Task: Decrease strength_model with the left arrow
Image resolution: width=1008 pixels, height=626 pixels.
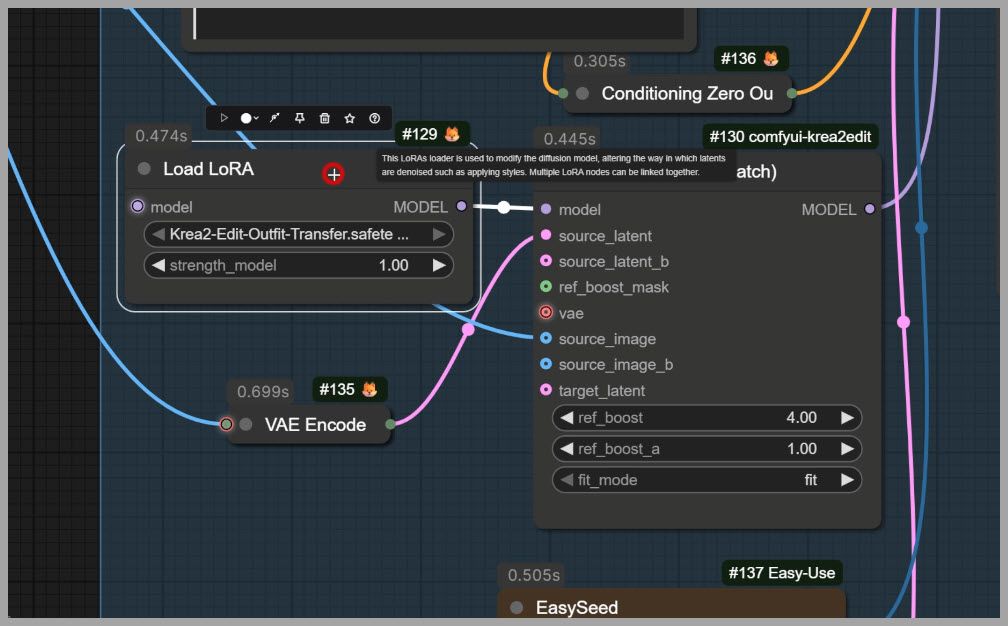Action: click(x=158, y=265)
